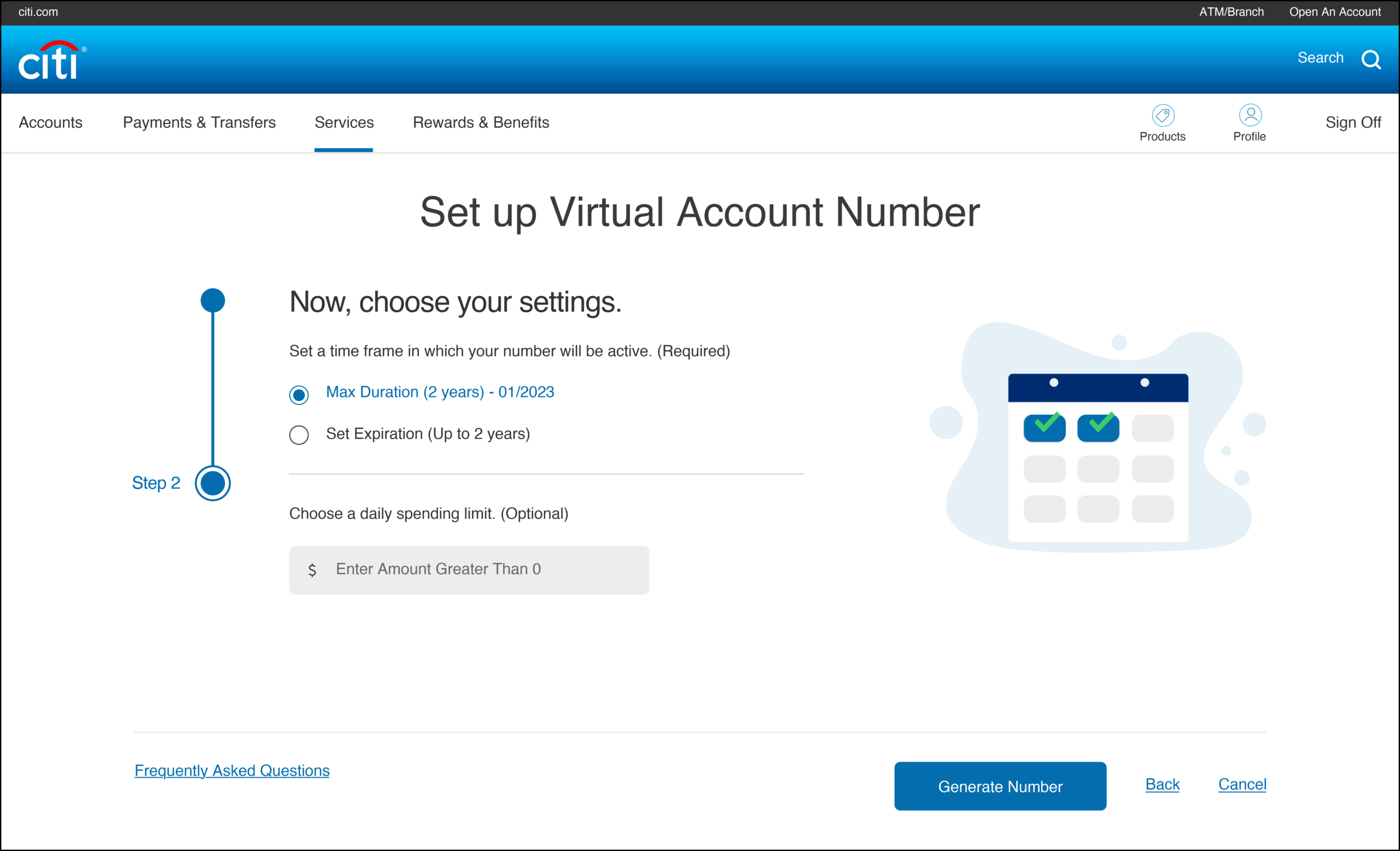Open Rewards & Benefits menu
The width and height of the screenshot is (1400, 851).
(481, 122)
